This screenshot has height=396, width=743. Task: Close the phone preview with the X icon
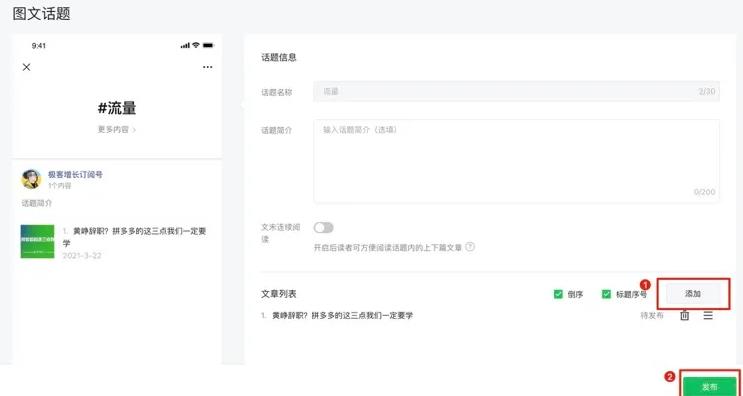tap(27, 67)
